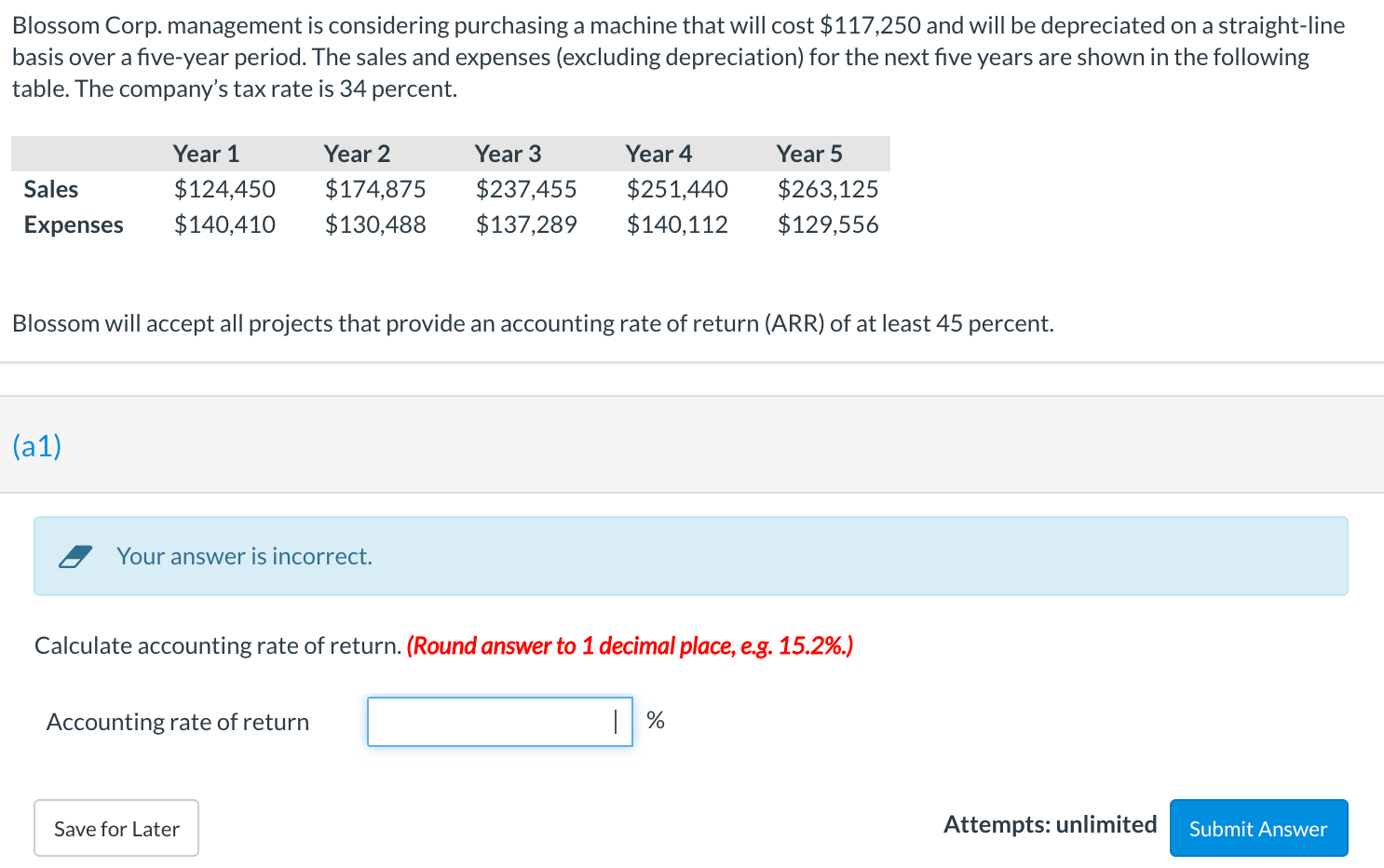Select the $129,556 expense value for Year 5

pyautogui.click(x=828, y=224)
